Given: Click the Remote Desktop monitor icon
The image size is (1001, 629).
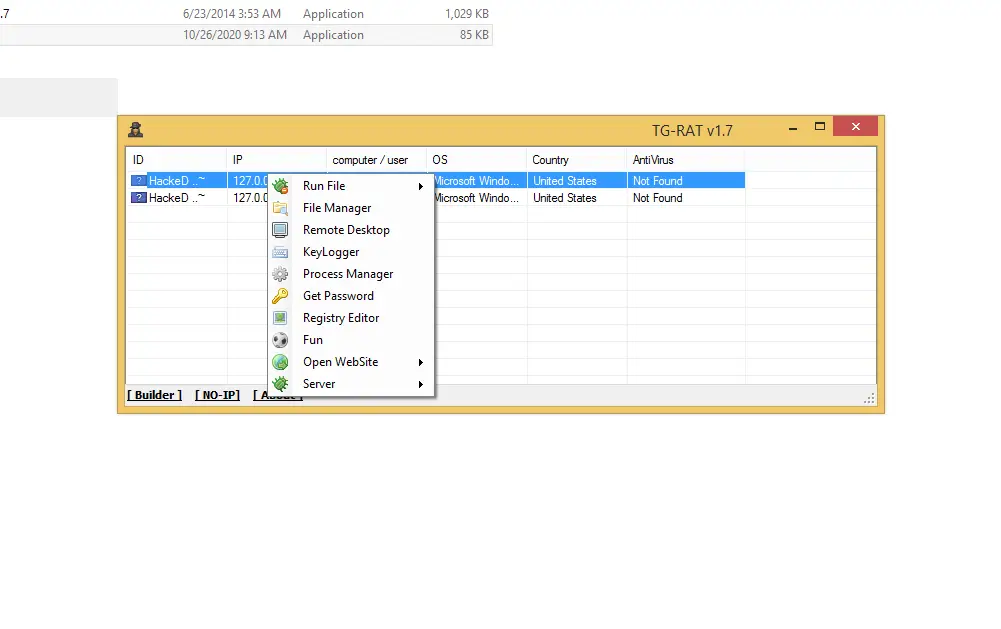Looking at the screenshot, I should pyautogui.click(x=281, y=230).
